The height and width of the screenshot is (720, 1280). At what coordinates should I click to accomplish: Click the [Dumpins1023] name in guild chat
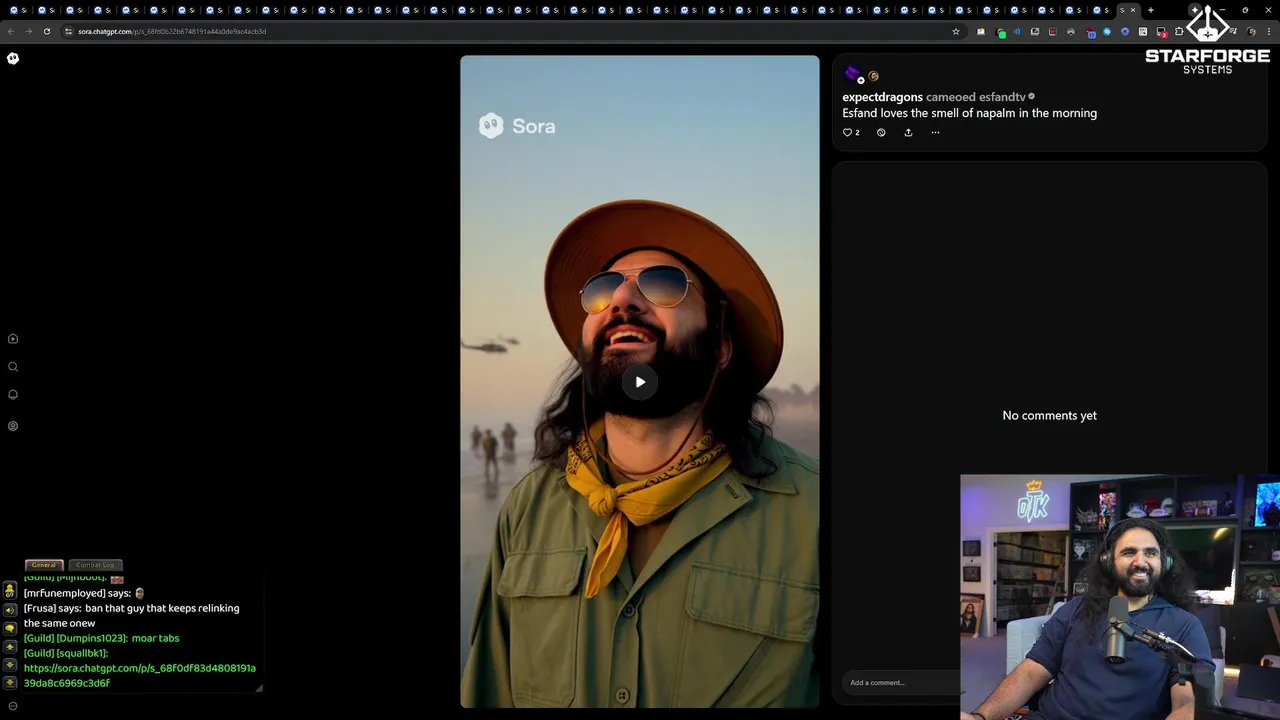(91, 638)
